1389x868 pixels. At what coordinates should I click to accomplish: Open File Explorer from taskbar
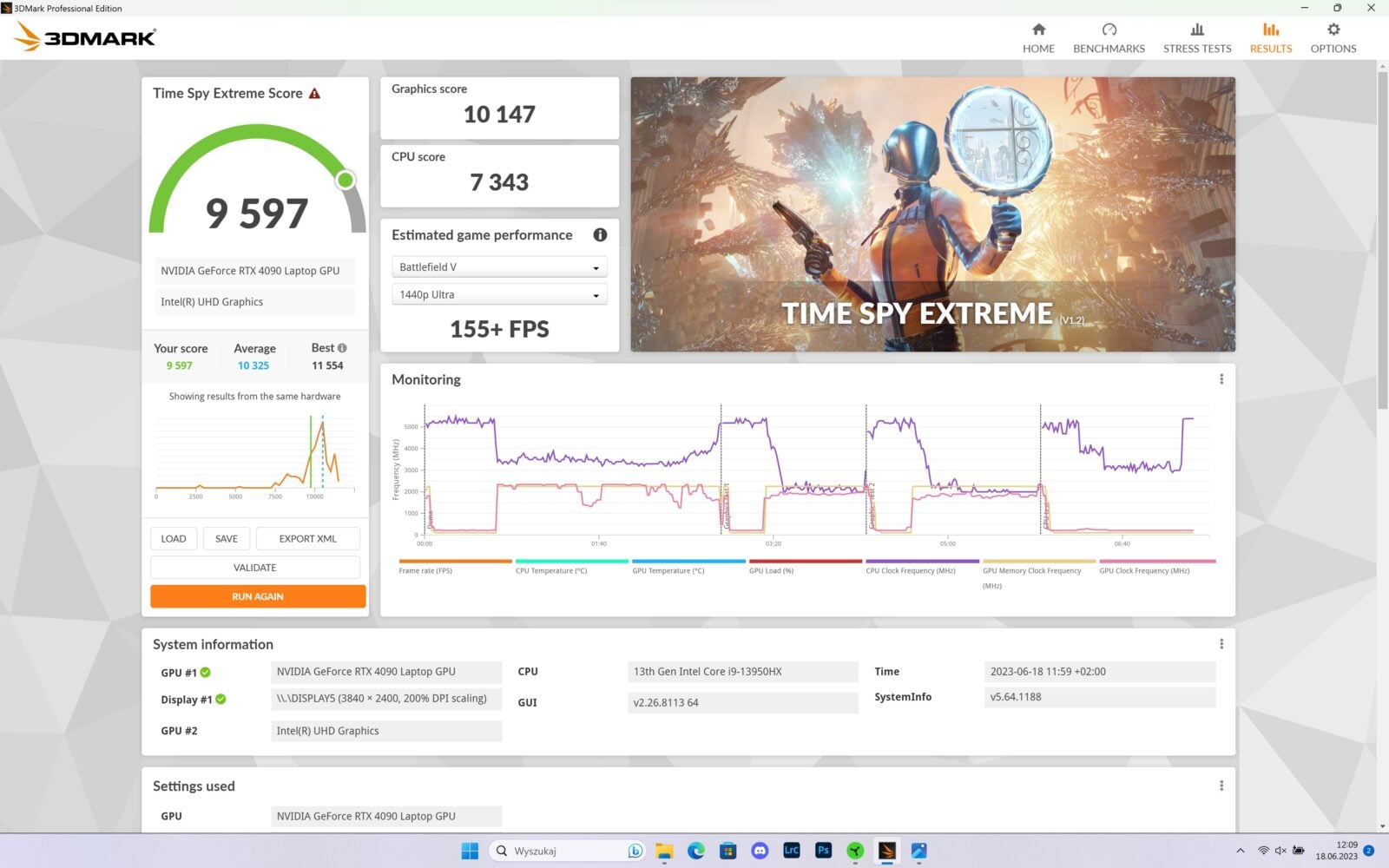[x=664, y=851]
